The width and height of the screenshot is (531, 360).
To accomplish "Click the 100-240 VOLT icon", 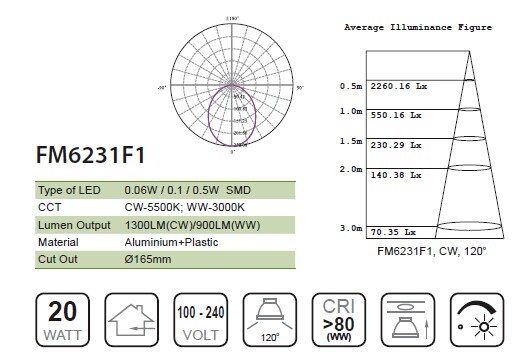I will point(201,320).
